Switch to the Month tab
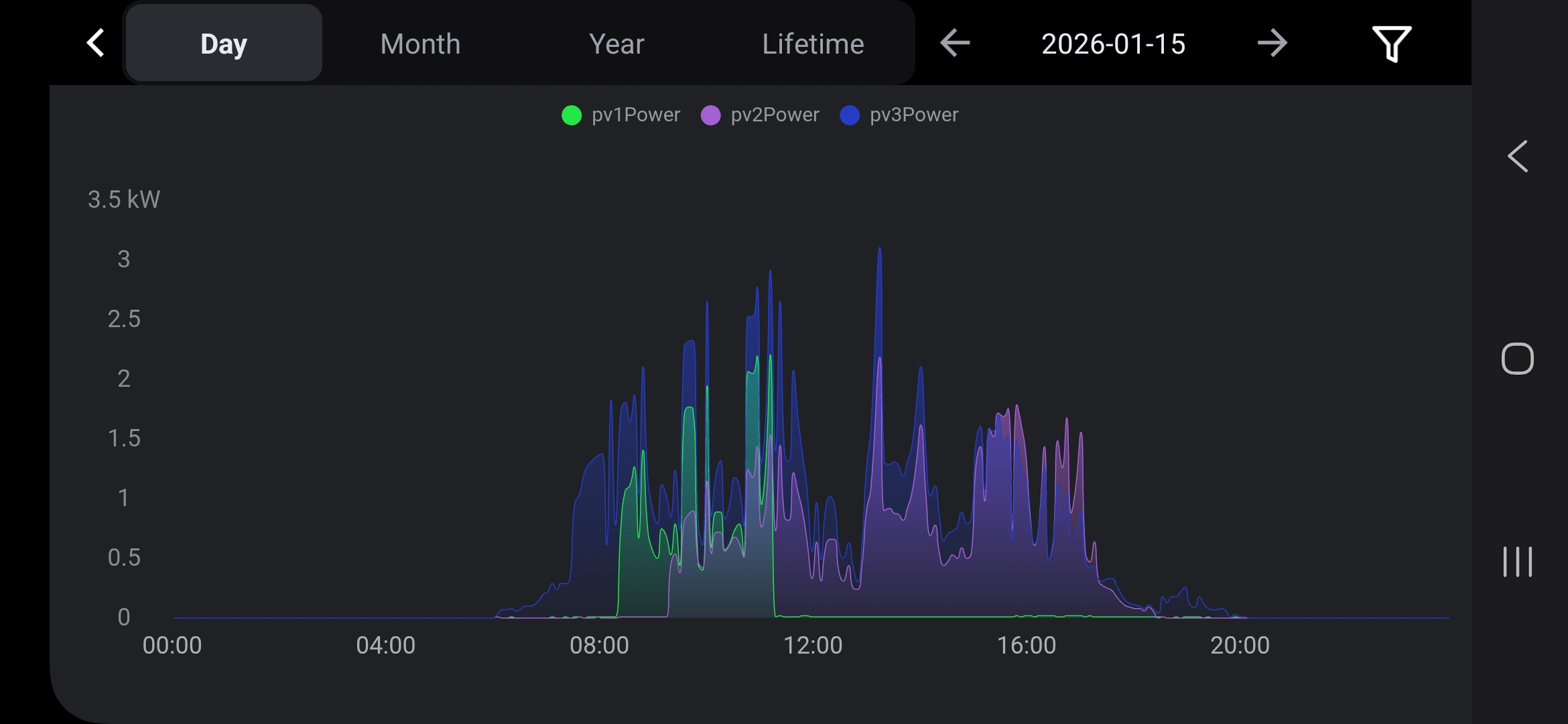Viewport: 1568px width, 724px height. (420, 44)
